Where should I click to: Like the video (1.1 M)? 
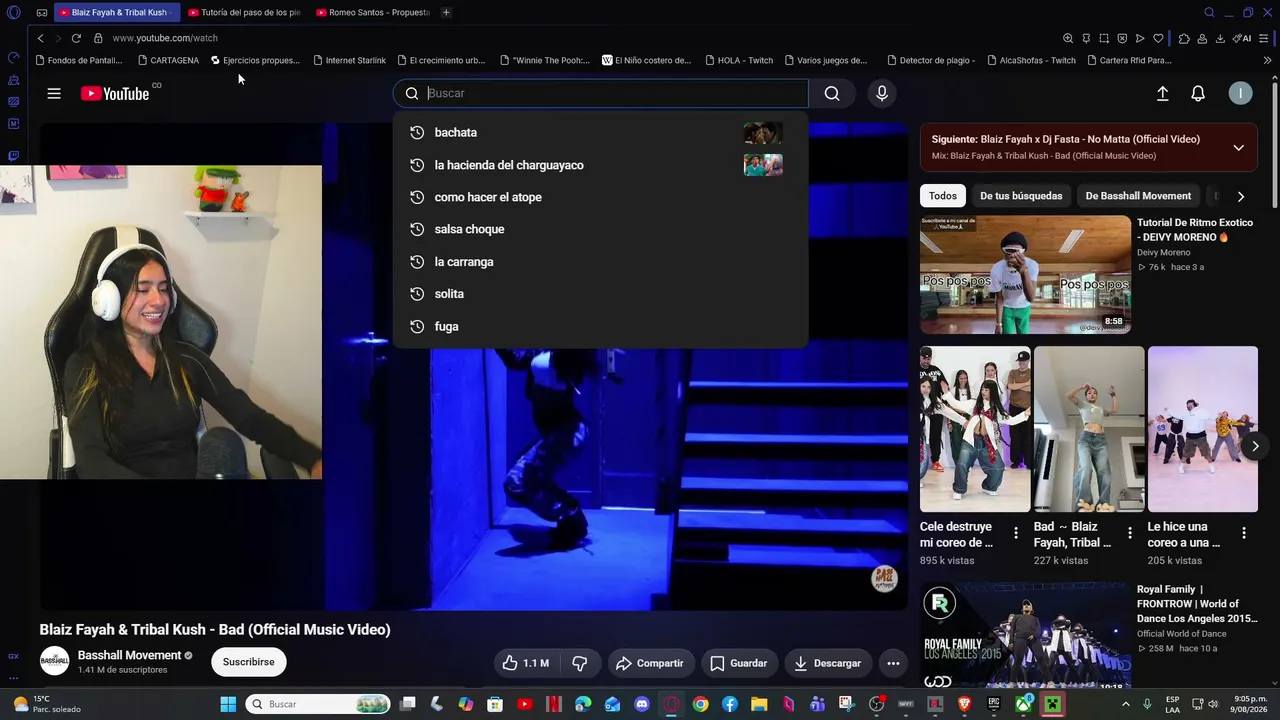tap(526, 663)
